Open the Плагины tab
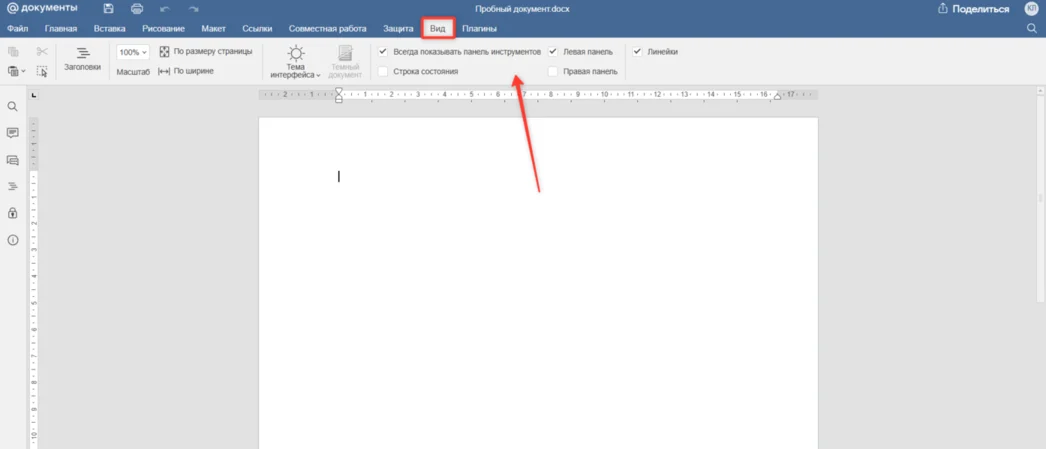This screenshot has width=1046, height=449. [x=479, y=29]
